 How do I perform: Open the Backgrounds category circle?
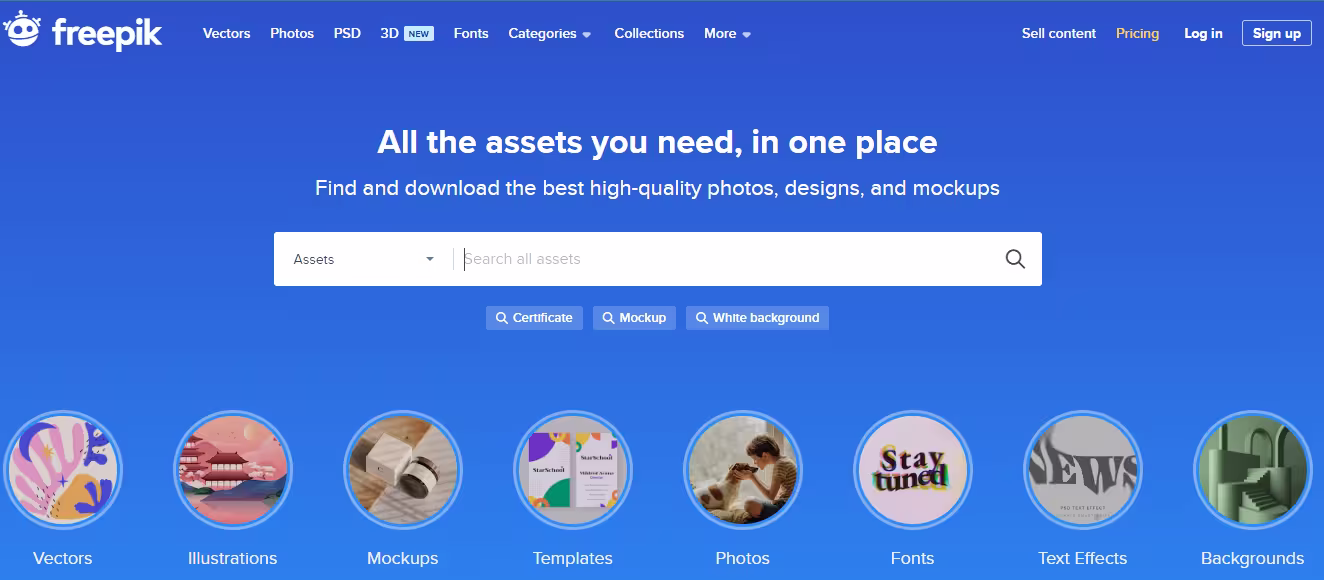click(x=1253, y=470)
